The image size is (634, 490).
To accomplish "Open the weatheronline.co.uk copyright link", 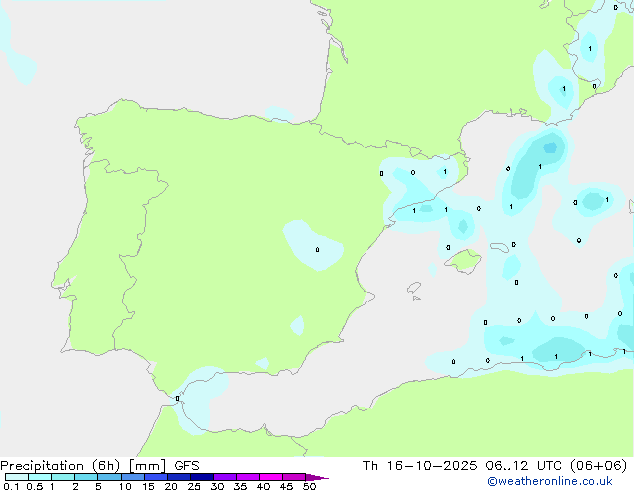I will (550, 481).
